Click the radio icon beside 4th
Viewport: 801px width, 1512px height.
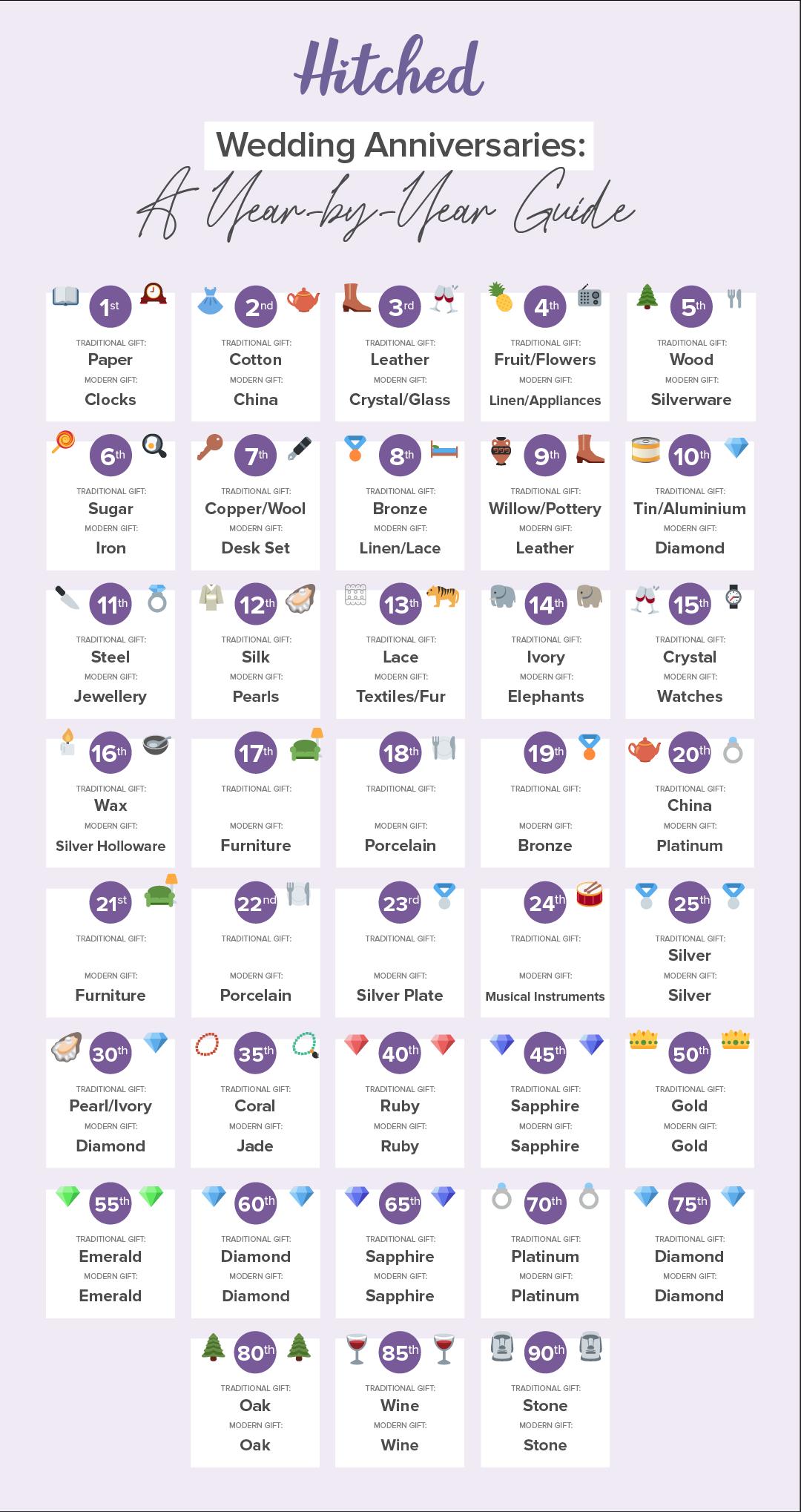pos(590,295)
